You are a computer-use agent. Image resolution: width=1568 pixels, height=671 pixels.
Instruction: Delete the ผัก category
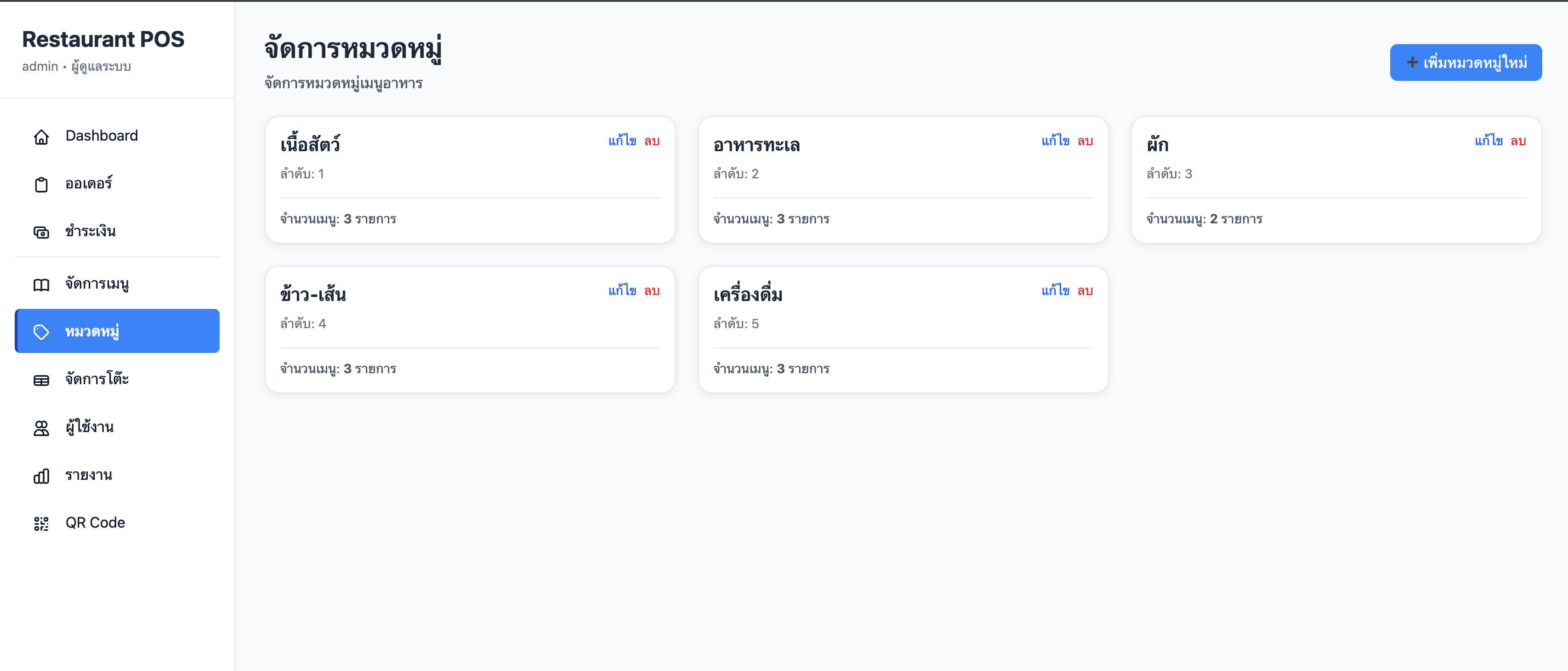pyautogui.click(x=1518, y=141)
